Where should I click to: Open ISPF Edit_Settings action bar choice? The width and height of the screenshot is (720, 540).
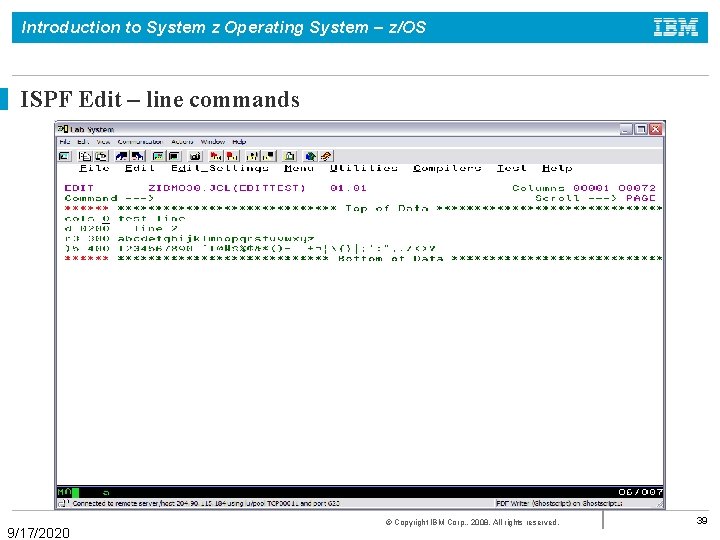tap(220, 168)
